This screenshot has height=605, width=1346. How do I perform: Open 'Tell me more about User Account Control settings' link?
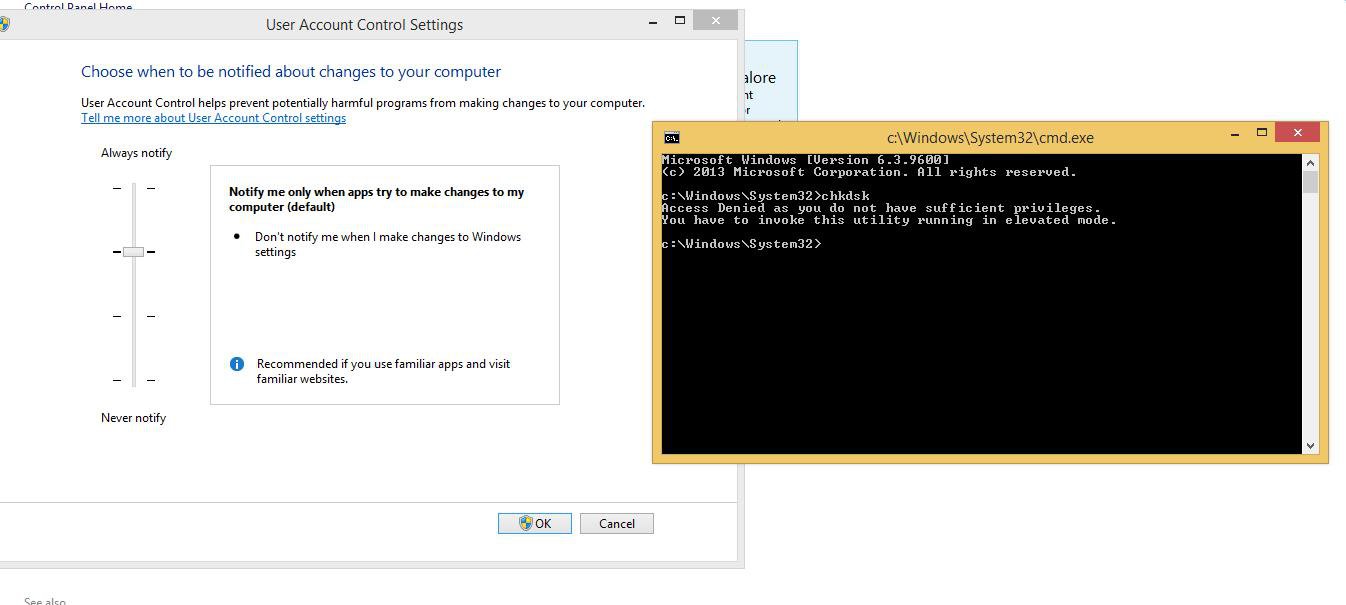click(214, 118)
